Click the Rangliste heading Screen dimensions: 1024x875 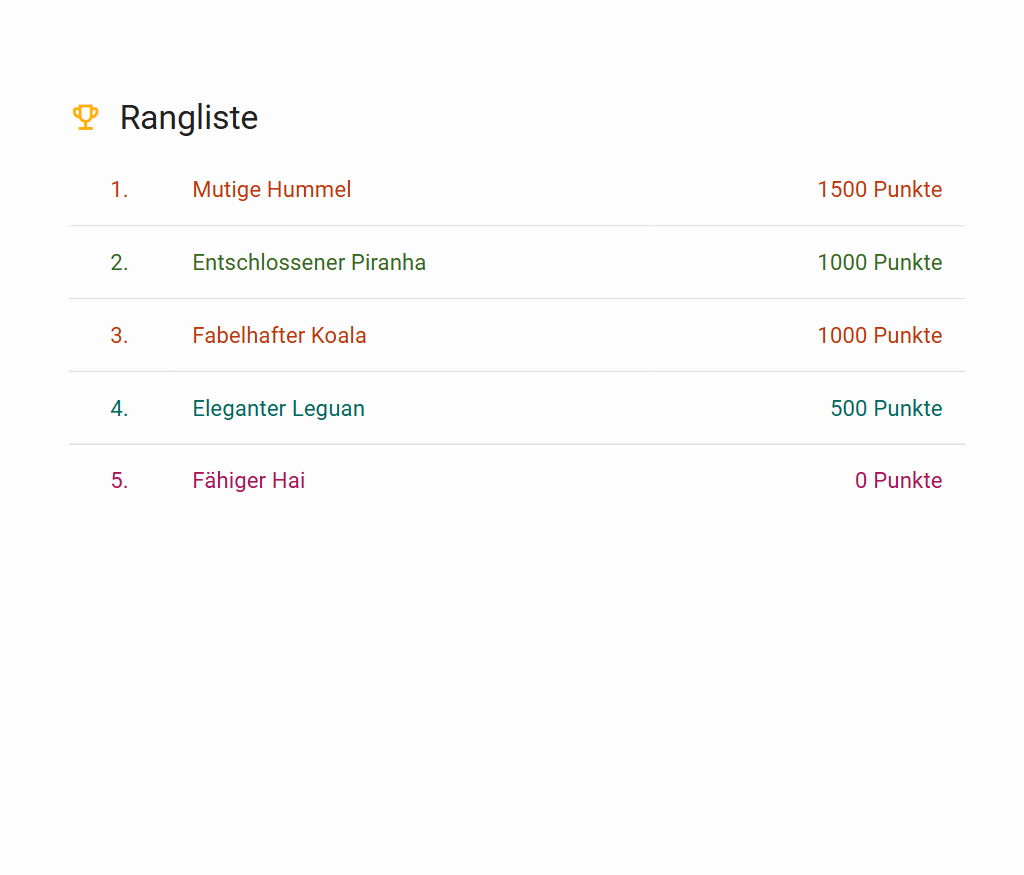[189, 118]
